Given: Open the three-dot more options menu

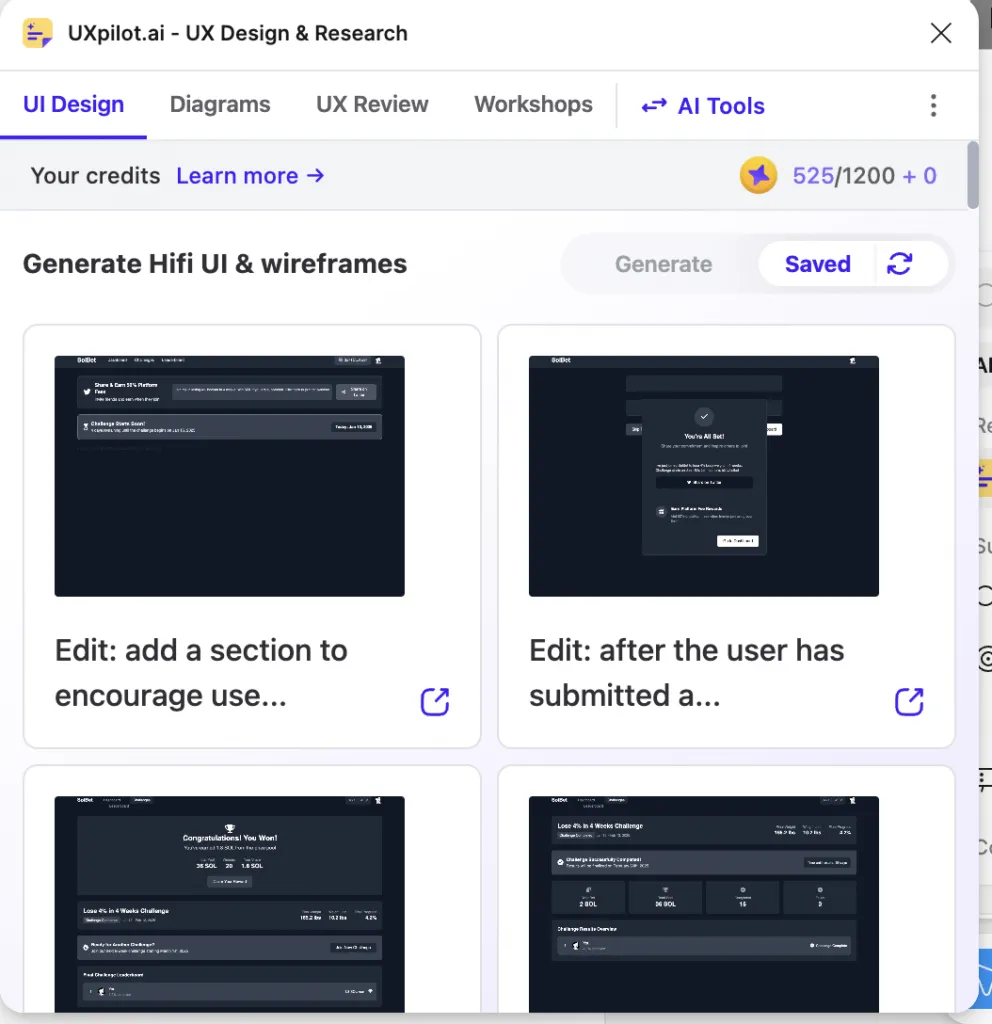Looking at the screenshot, I should point(933,105).
